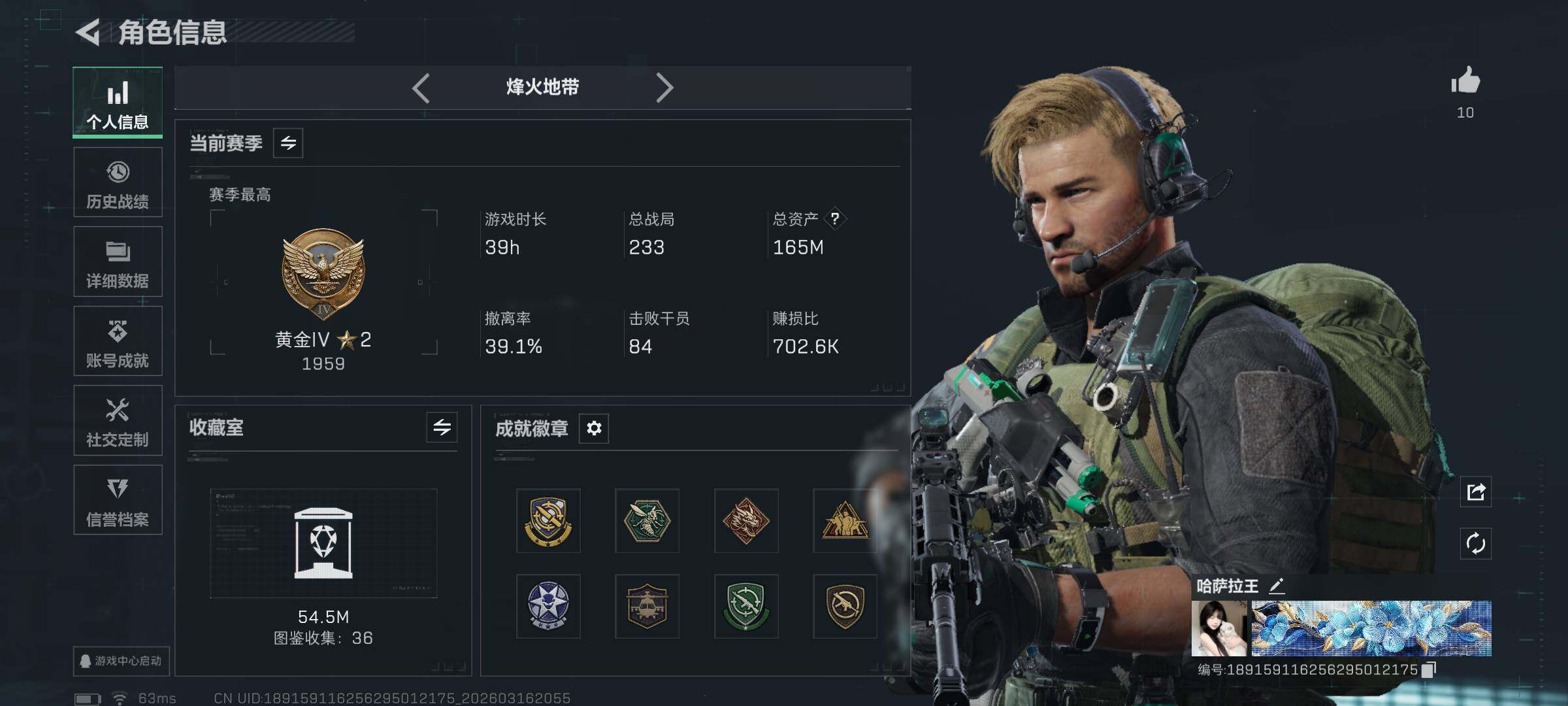Open achievement badge settings gear
The width and height of the screenshot is (1568, 706).
[594, 428]
